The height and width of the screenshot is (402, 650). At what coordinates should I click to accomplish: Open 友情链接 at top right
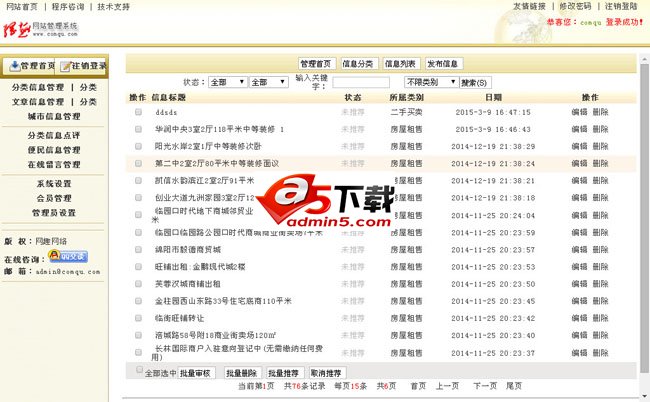(x=529, y=6)
